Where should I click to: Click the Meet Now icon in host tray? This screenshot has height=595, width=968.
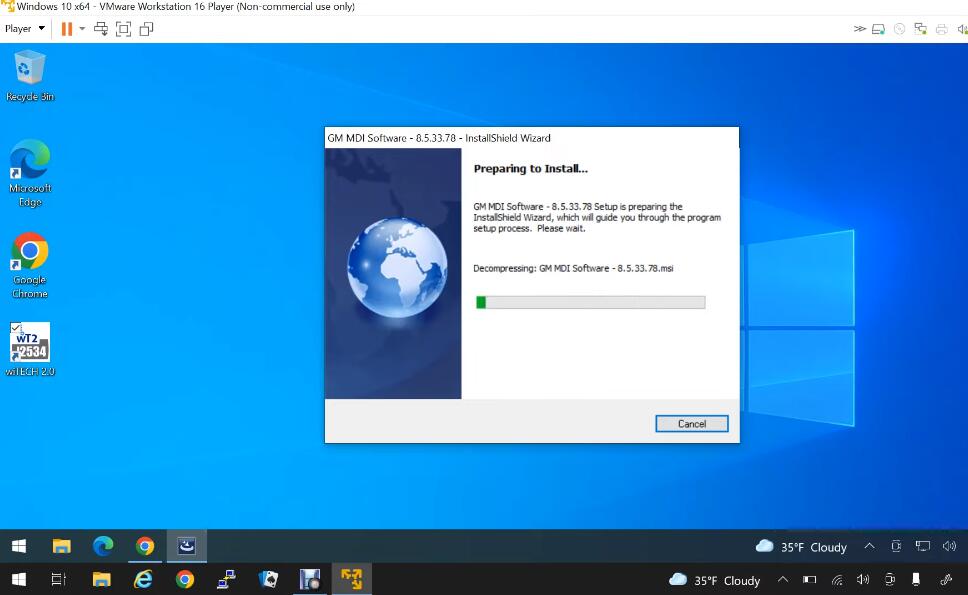890,580
